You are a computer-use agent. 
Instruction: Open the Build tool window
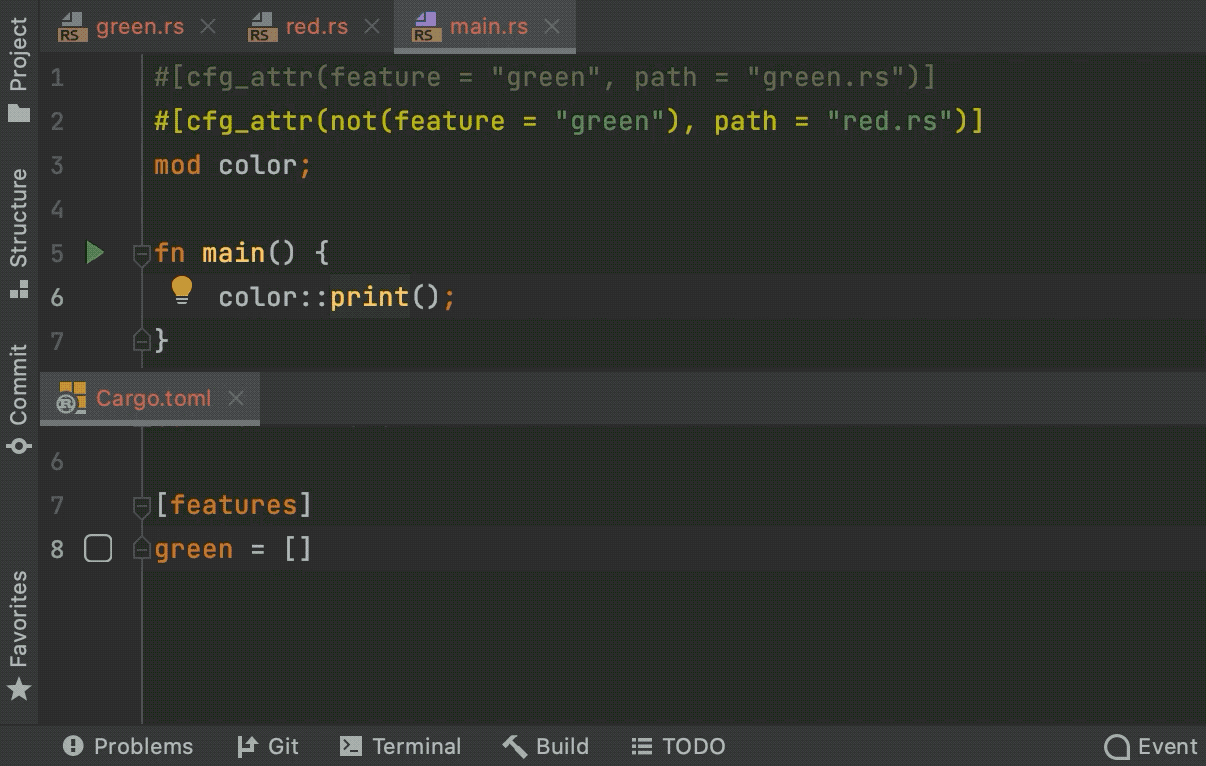[x=545, y=746]
